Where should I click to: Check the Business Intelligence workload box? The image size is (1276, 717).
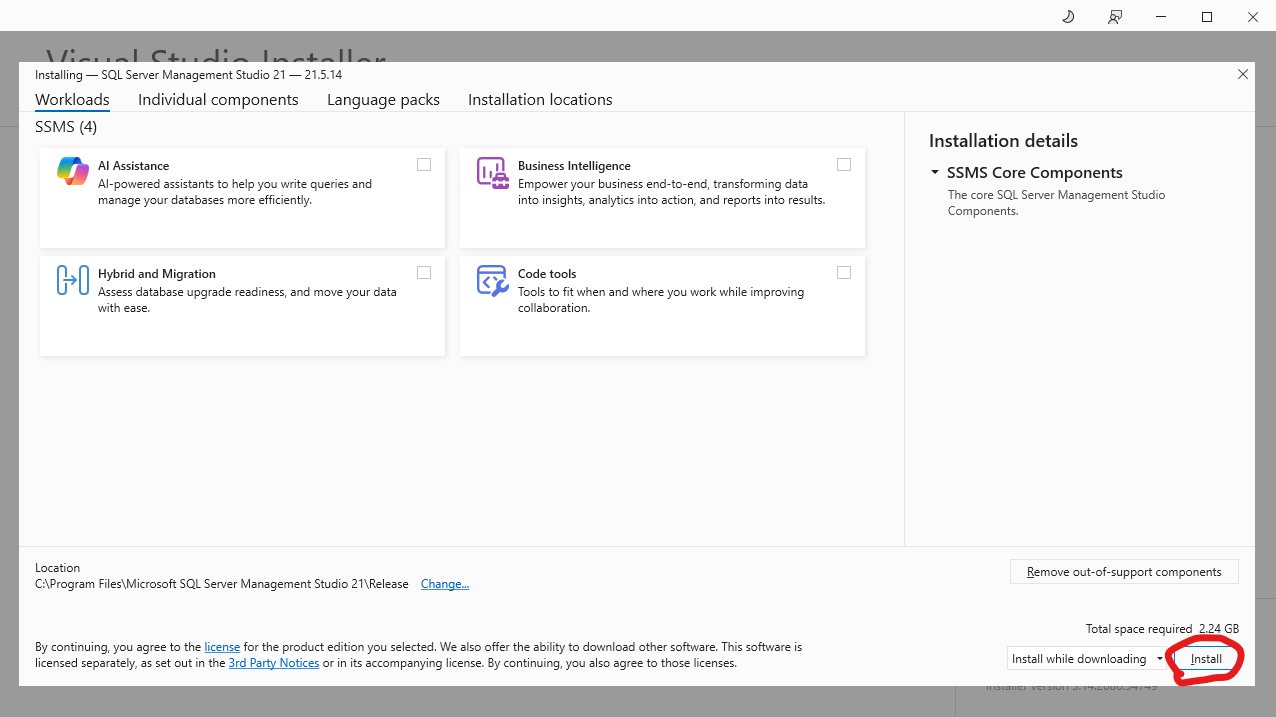pyautogui.click(x=844, y=165)
